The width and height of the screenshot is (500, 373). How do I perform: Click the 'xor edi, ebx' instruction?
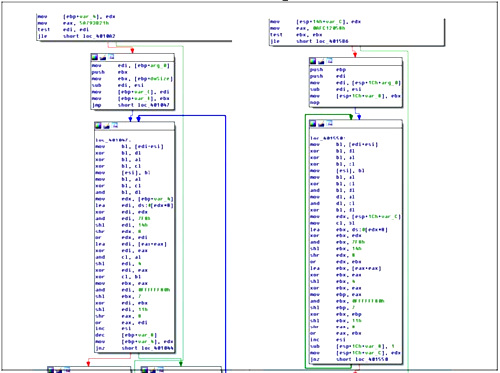coord(121,303)
